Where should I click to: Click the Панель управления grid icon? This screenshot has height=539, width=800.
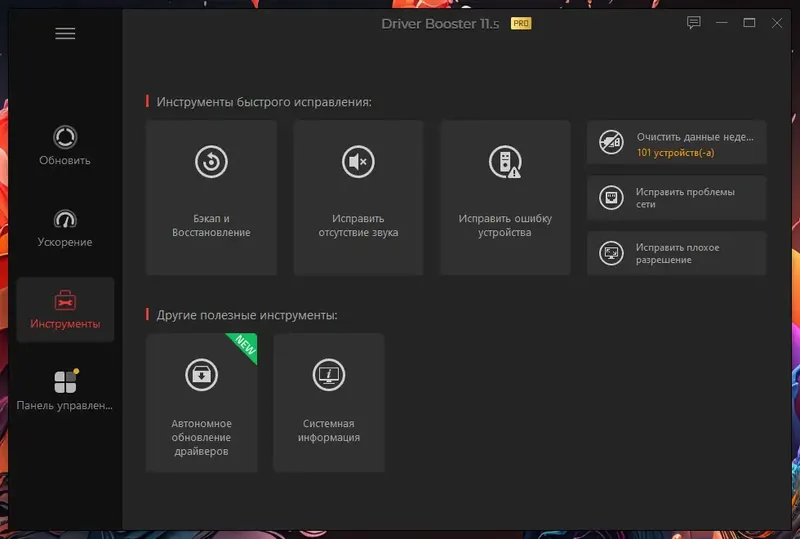pos(66,381)
